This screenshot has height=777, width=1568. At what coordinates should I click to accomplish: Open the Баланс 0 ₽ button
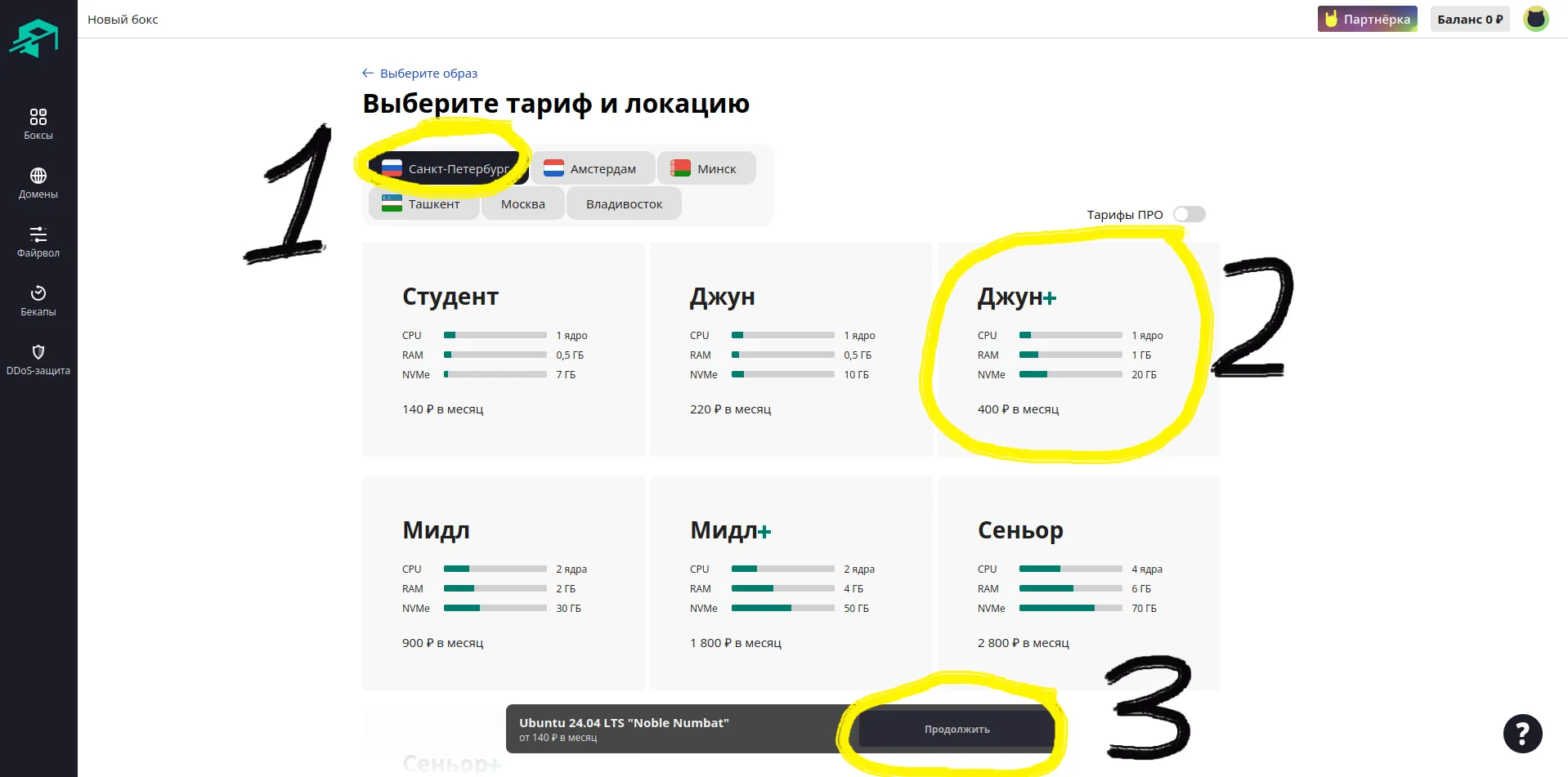click(x=1470, y=19)
